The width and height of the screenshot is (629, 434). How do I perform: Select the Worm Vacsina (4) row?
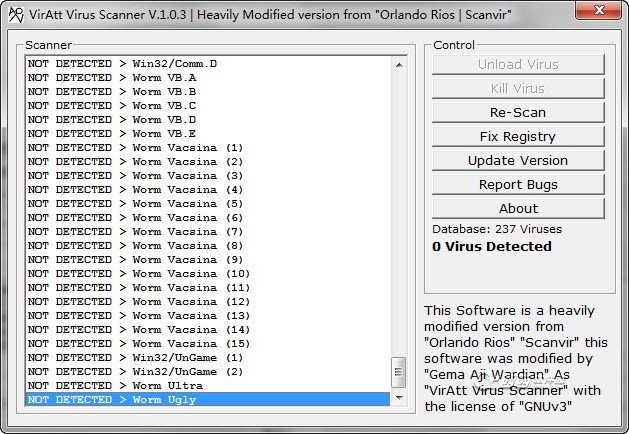click(x=208, y=190)
